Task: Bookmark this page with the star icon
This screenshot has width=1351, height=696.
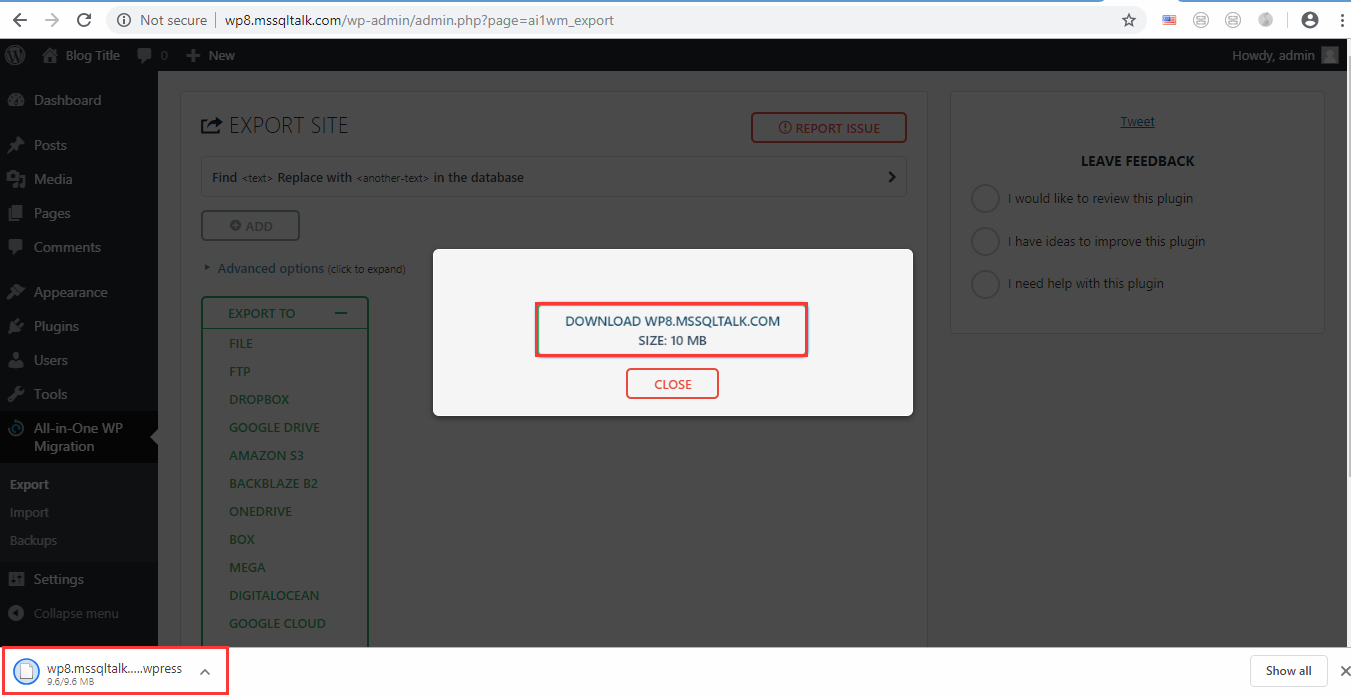Action: [1129, 20]
